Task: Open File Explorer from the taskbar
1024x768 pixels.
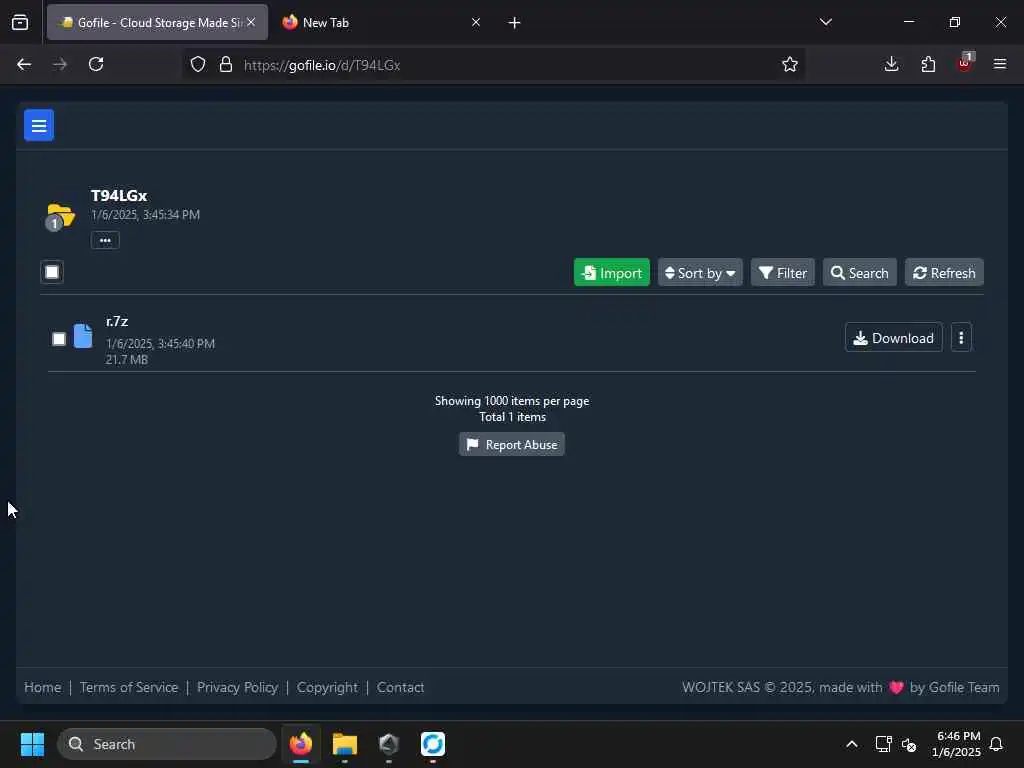Action: point(345,744)
